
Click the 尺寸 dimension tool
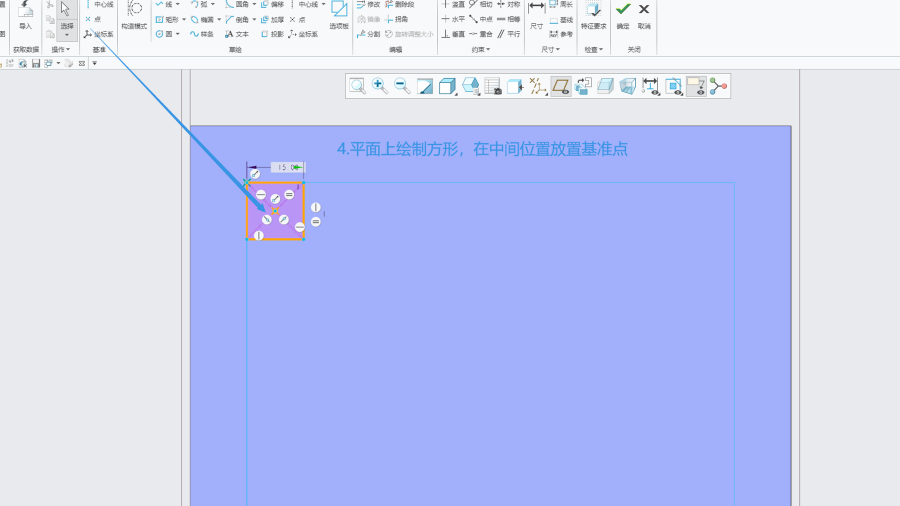[x=537, y=14]
